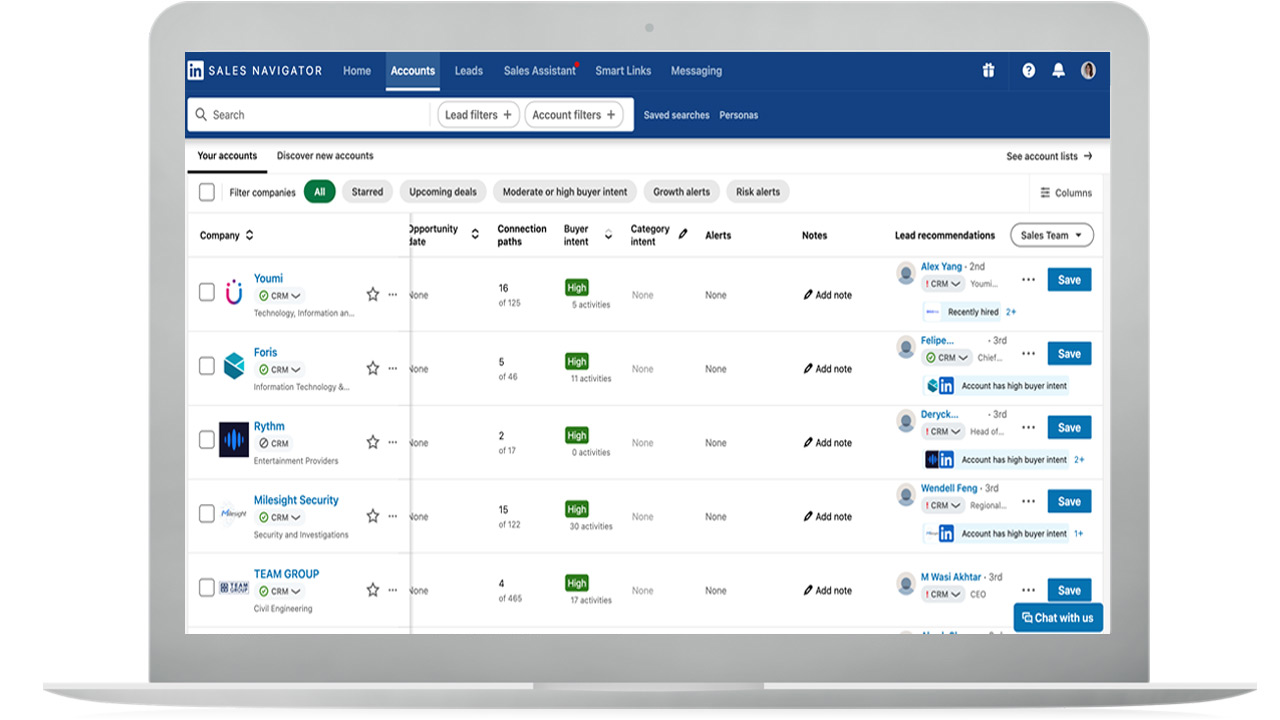1280x720 pixels.
Task: Star the Rythm account
Action: pyautogui.click(x=373, y=442)
